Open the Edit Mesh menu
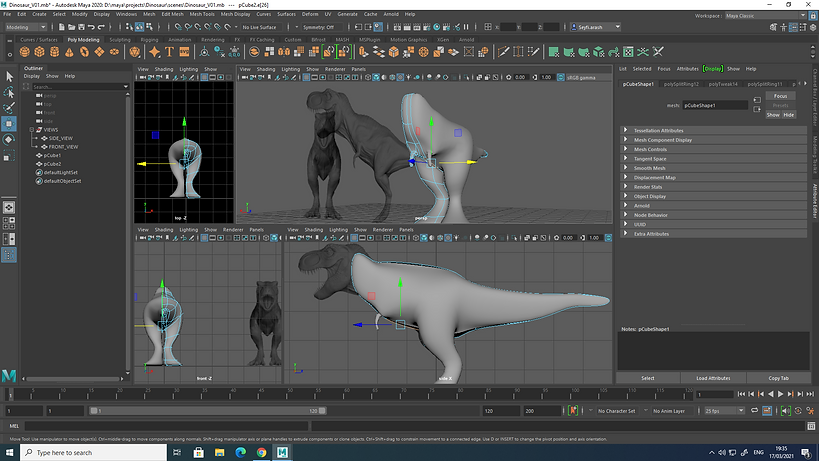819x461 pixels. pos(172,14)
